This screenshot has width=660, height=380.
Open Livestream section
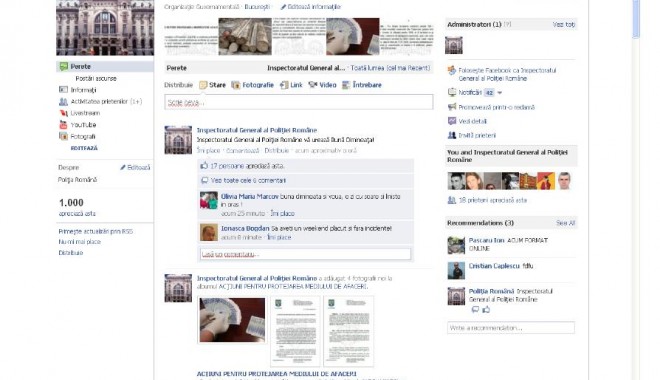tap(85, 113)
